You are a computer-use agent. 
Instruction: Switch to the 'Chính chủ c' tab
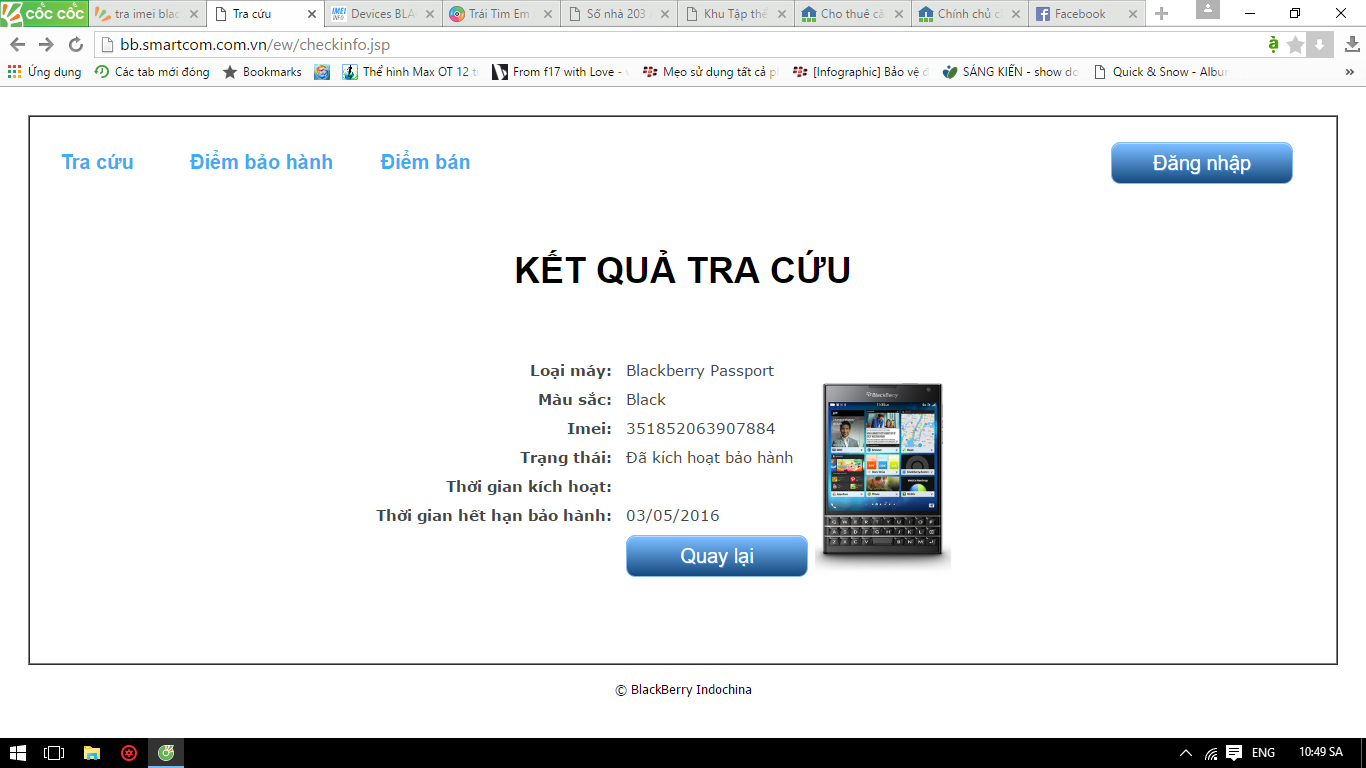(969, 14)
